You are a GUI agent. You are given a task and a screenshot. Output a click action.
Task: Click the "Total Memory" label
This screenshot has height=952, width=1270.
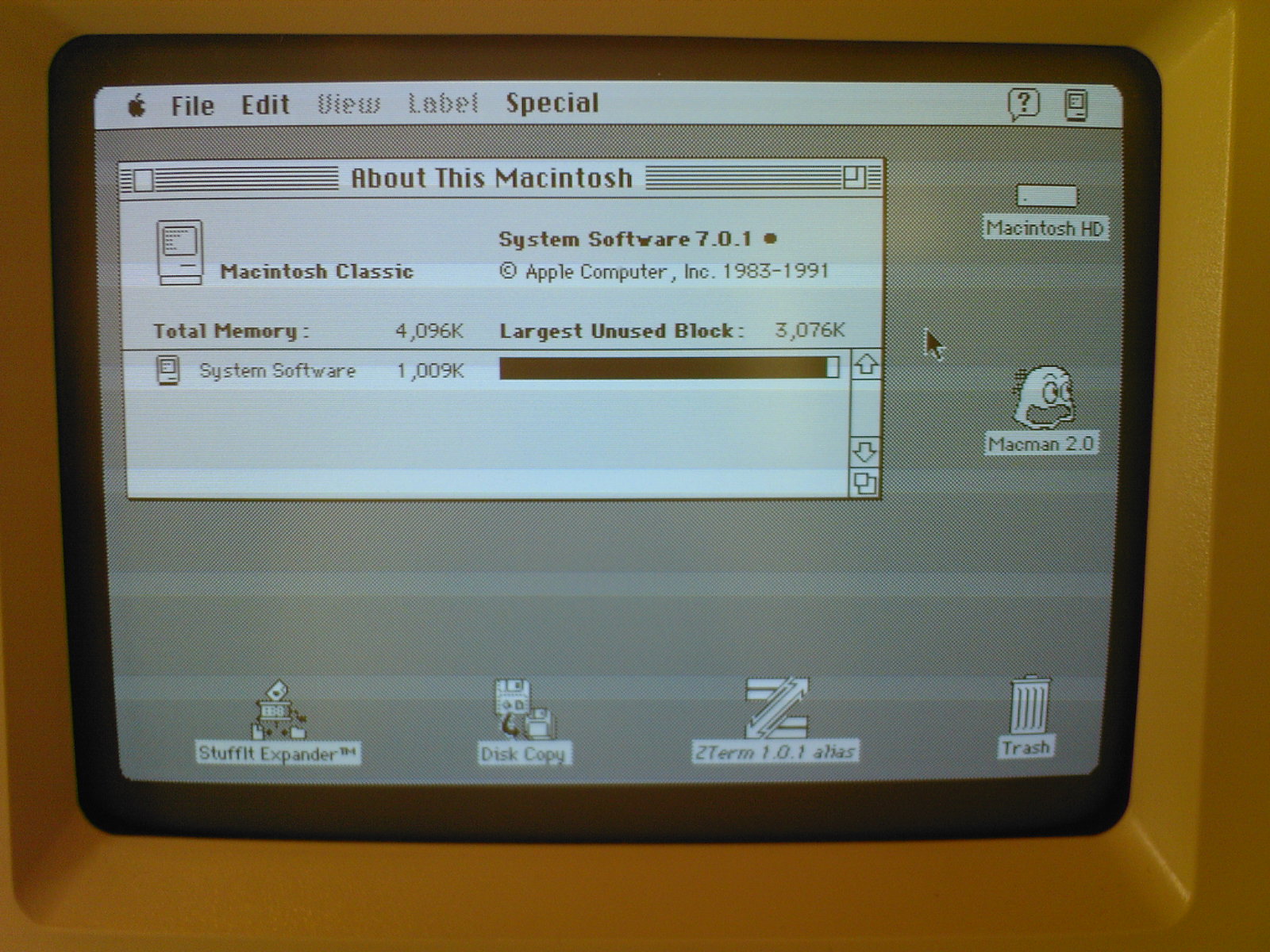tap(231, 331)
